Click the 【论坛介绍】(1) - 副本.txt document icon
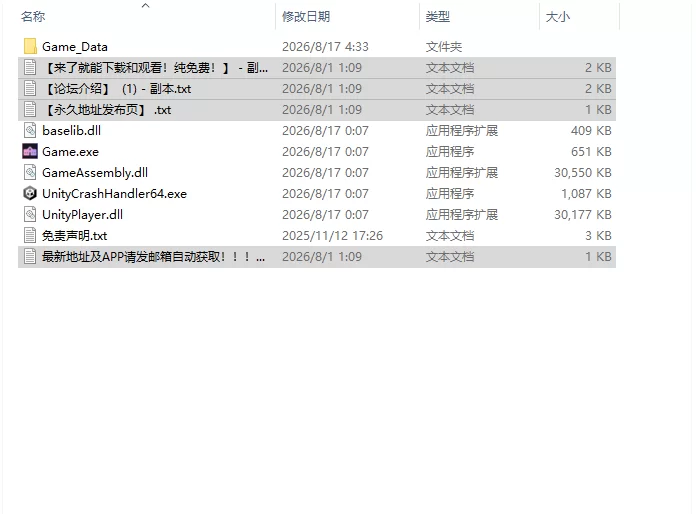This screenshot has width=696, height=514. pyautogui.click(x=30, y=89)
